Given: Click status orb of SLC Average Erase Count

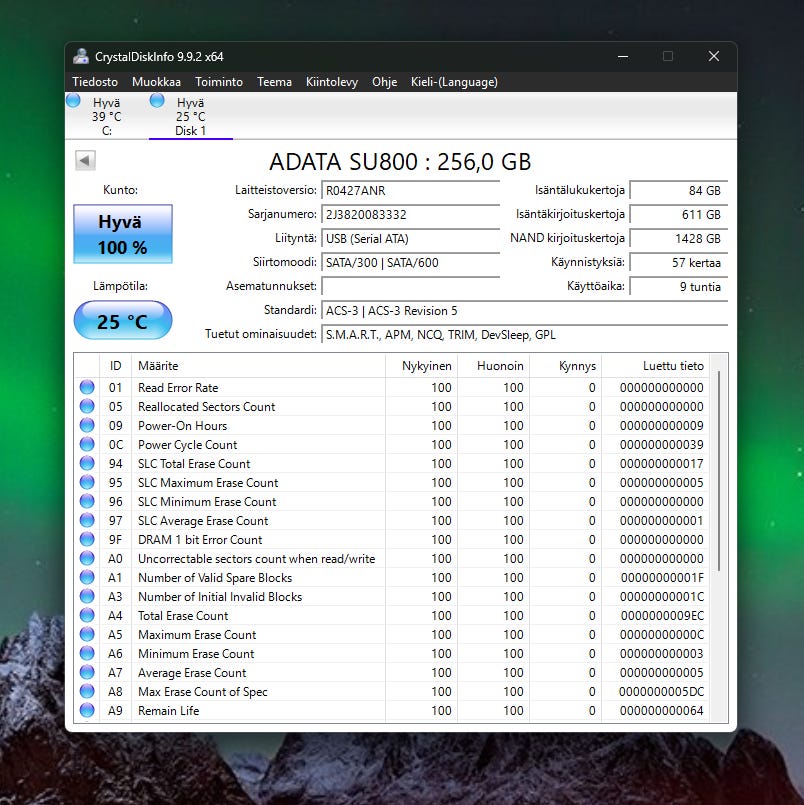Looking at the screenshot, I should [87, 520].
